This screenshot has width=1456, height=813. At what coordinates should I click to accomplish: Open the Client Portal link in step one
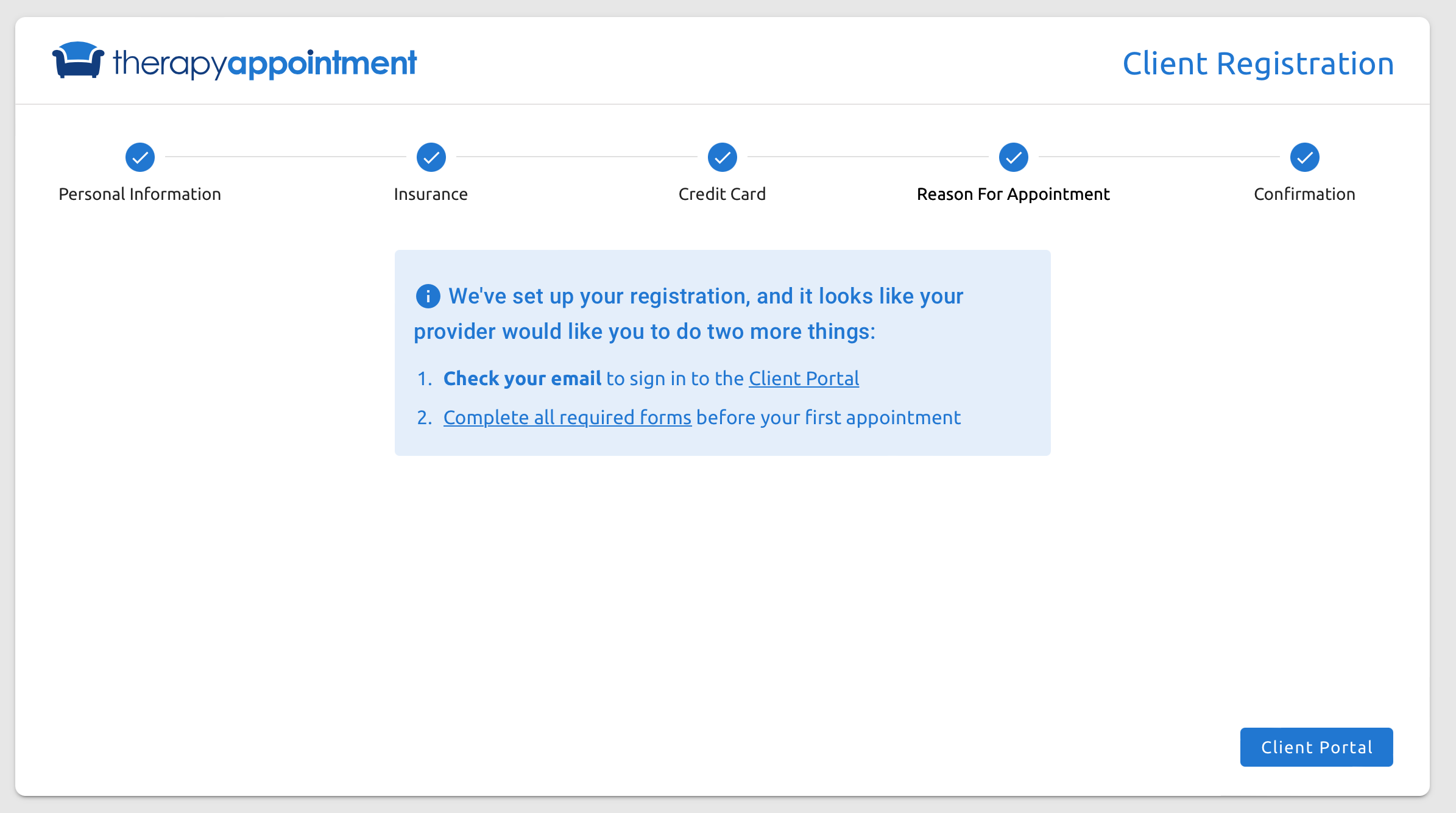coord(804,378)
